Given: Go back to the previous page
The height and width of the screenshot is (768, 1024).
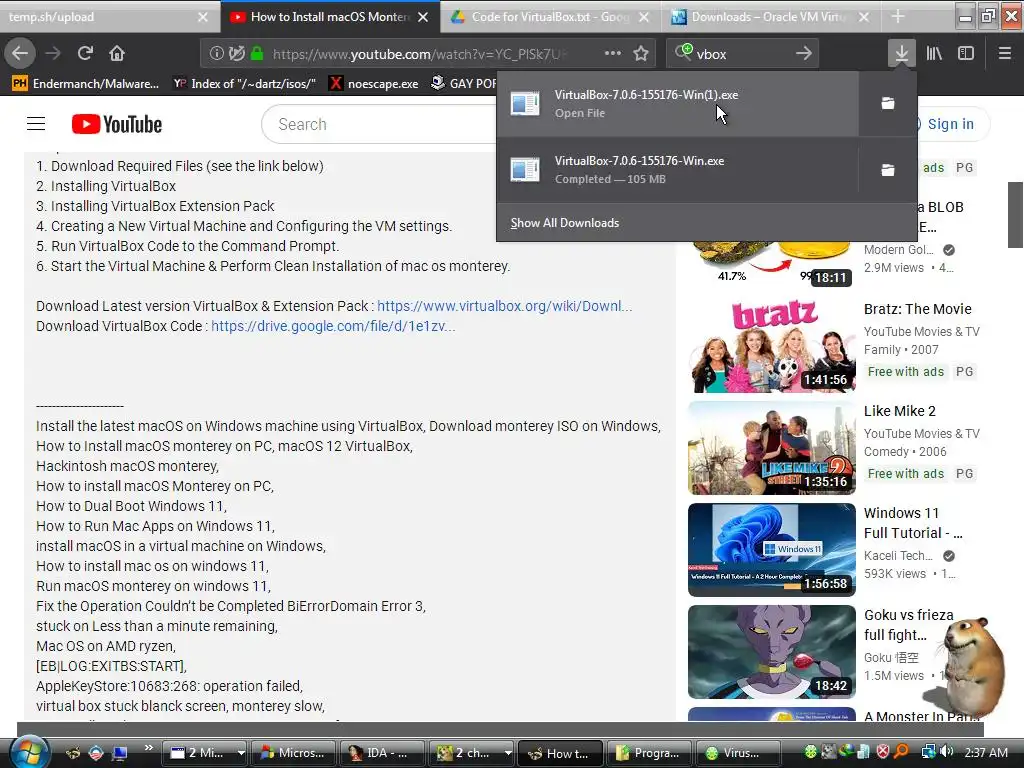Looking at the screenshot, I should coord(20,54).
